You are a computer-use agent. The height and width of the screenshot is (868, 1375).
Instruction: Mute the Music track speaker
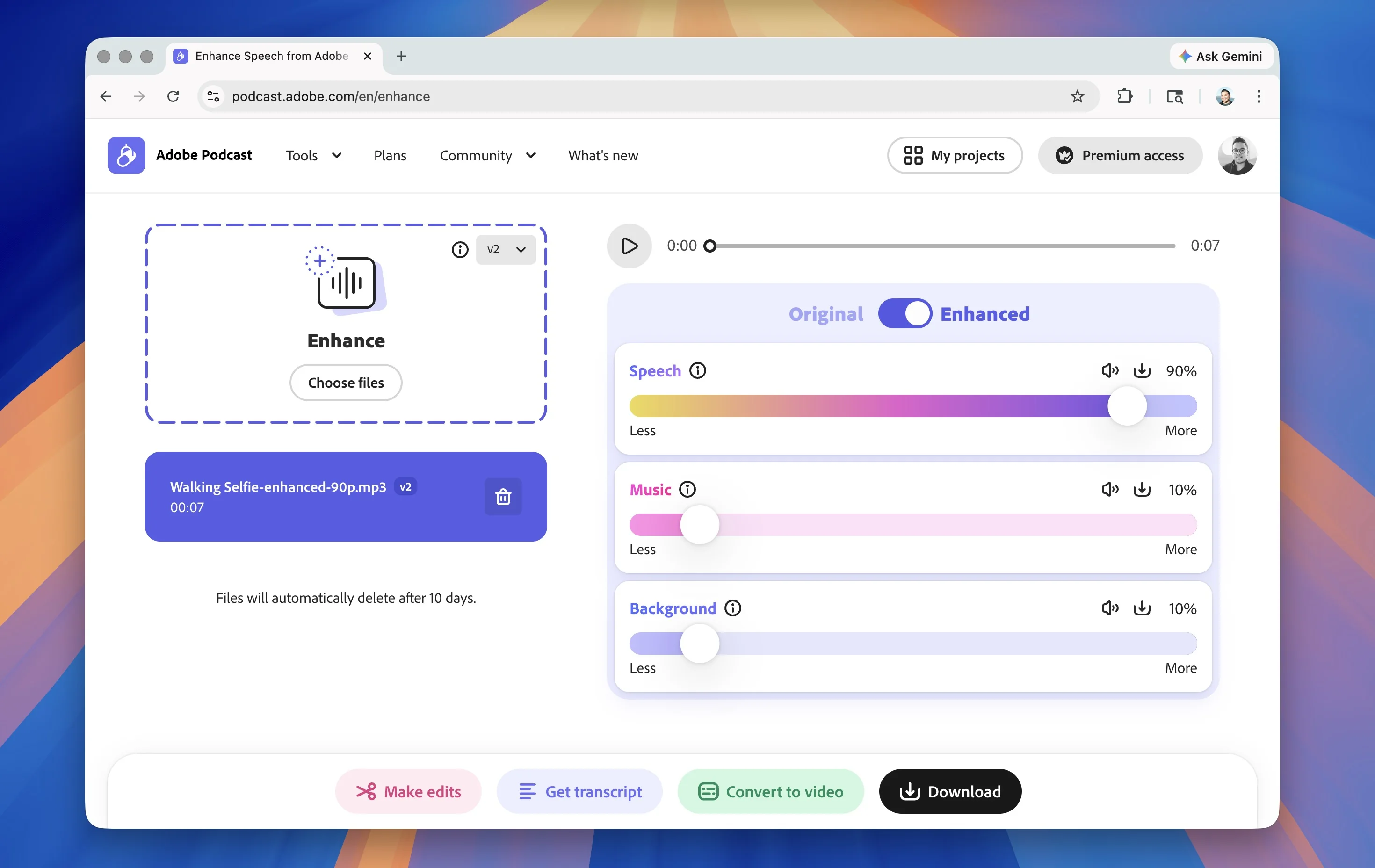tap(1109, 489)
